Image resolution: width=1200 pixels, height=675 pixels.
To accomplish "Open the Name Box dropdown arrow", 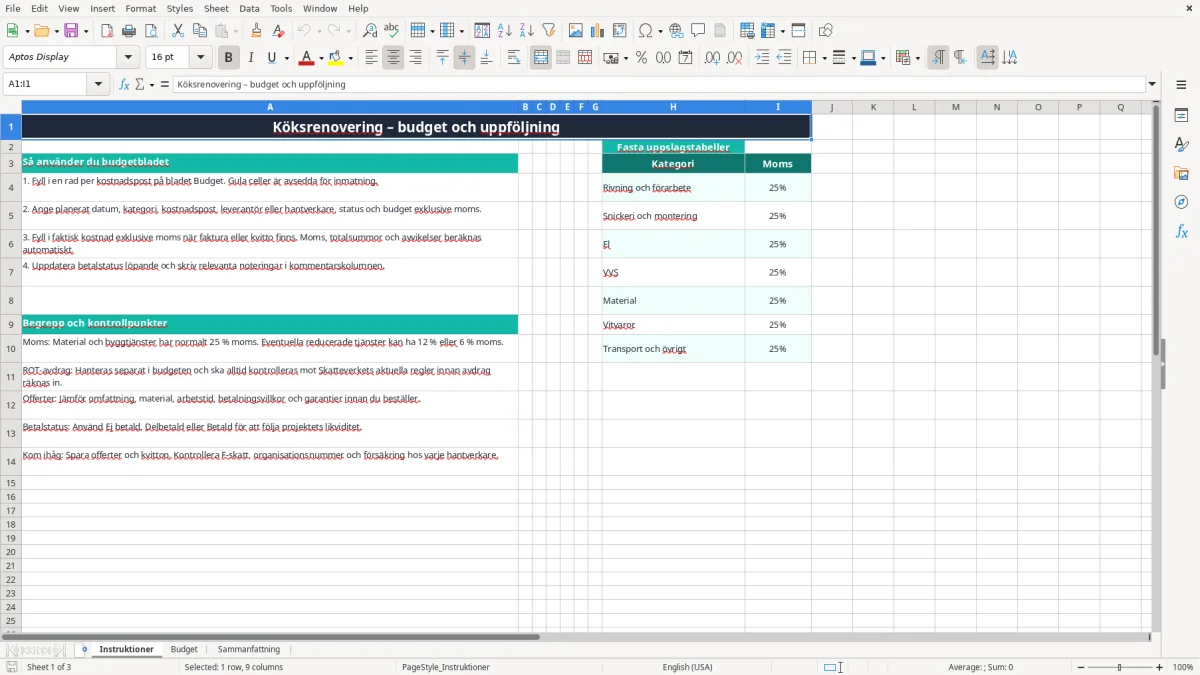I will (x=98, y=85).
